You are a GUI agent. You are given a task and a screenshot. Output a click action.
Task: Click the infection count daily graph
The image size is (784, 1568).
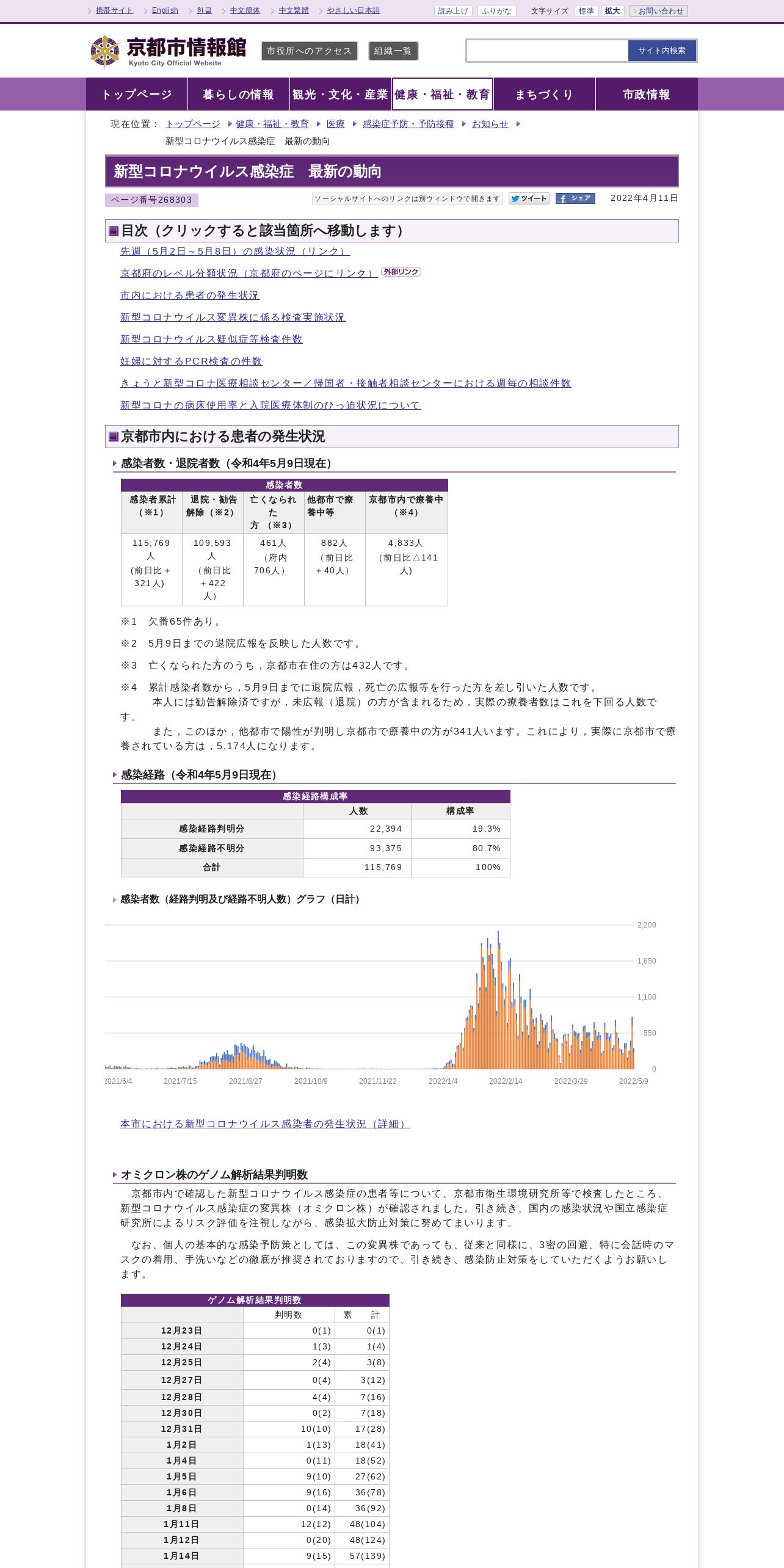pos(380,1004)
